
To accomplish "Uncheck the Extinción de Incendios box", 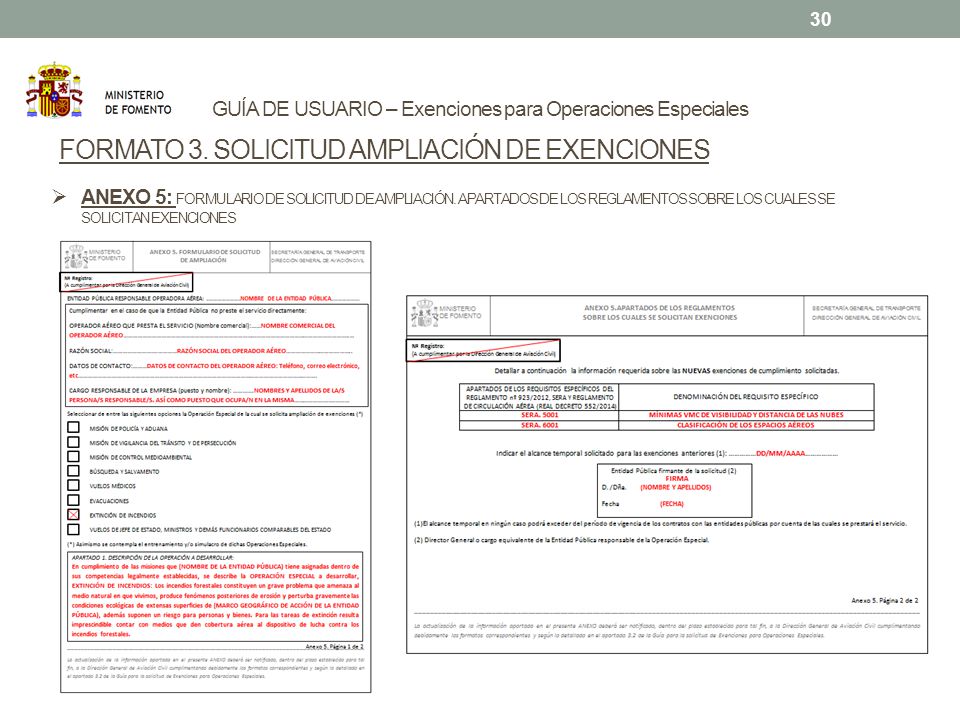I will click(73, 515).
